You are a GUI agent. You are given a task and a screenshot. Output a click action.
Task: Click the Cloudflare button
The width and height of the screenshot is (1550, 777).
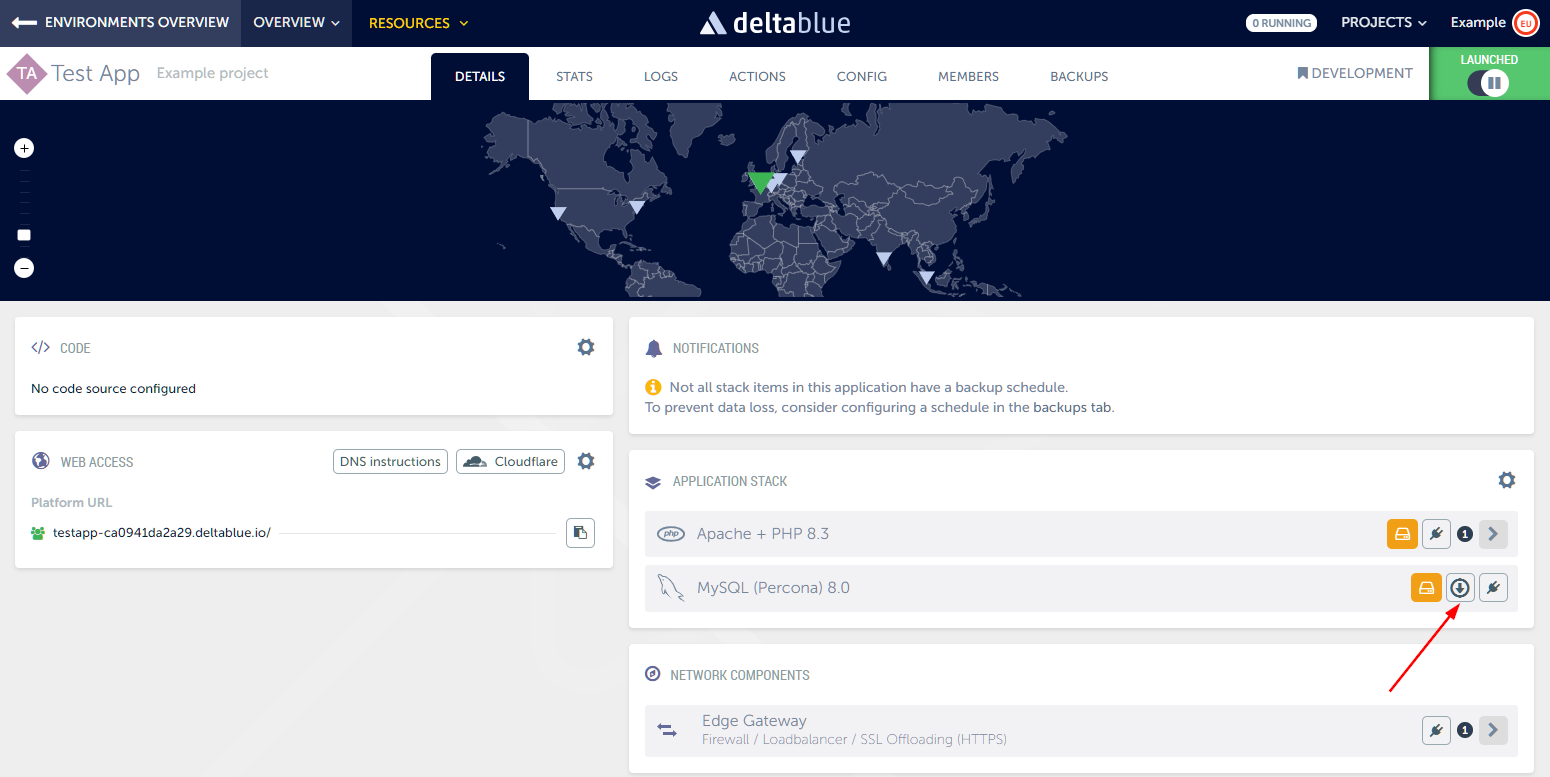(x=510, y=461)
